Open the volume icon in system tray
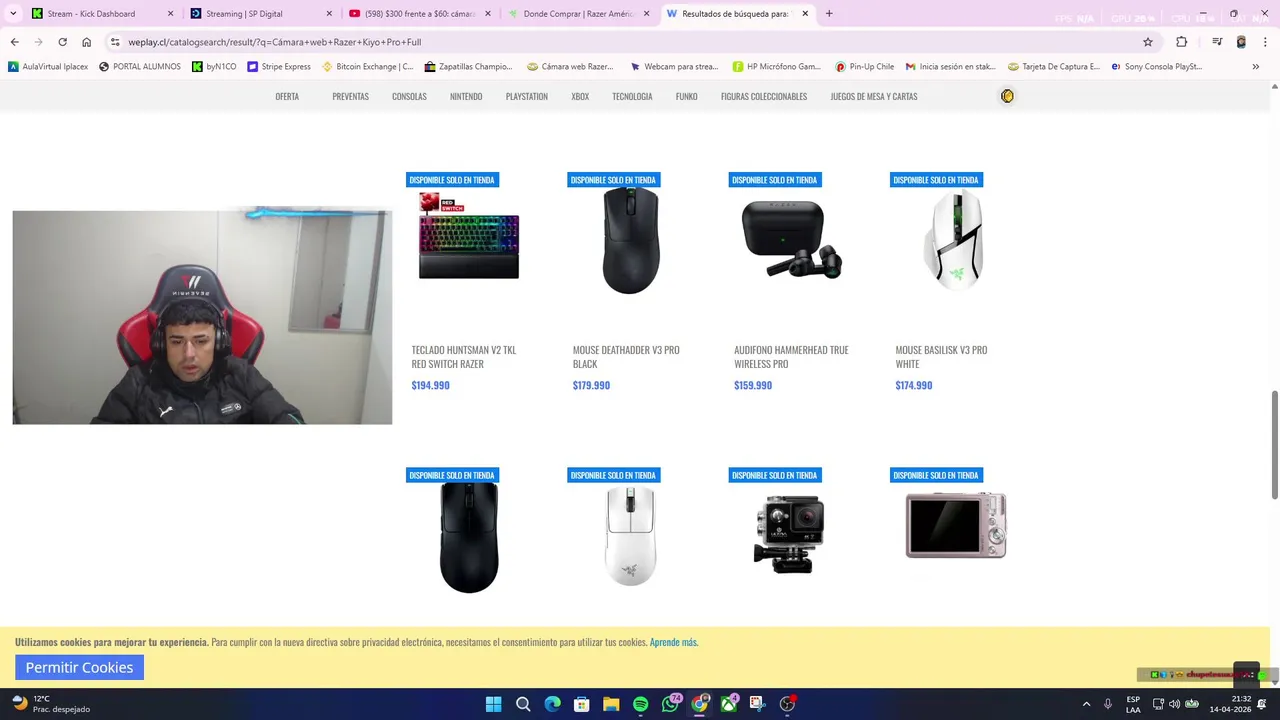Viewport: 1280px width, 720px height. pyautogui.click(x=1174, y=704)
